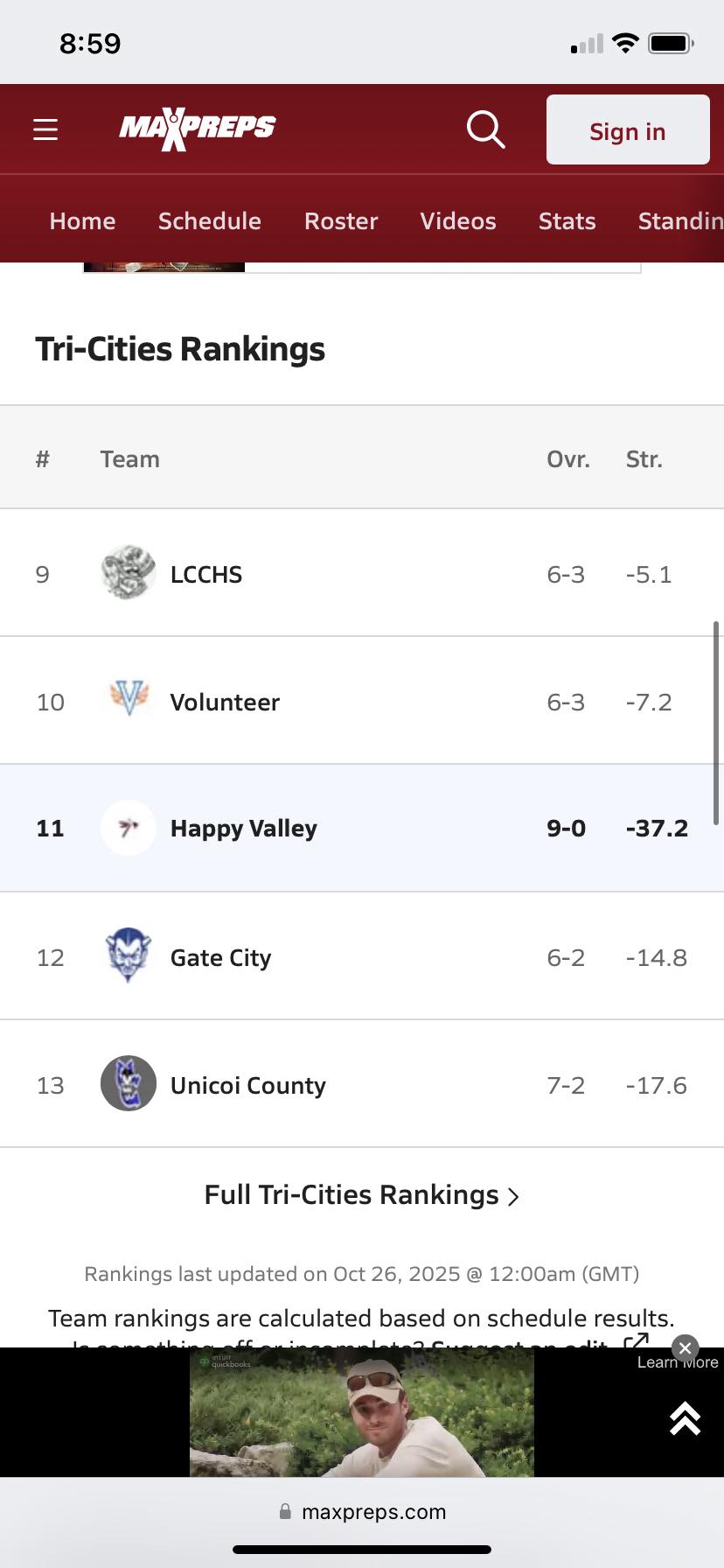Tap the Gate City devil logo
This screenshot has height=1568, width=724.
[129, 955]
